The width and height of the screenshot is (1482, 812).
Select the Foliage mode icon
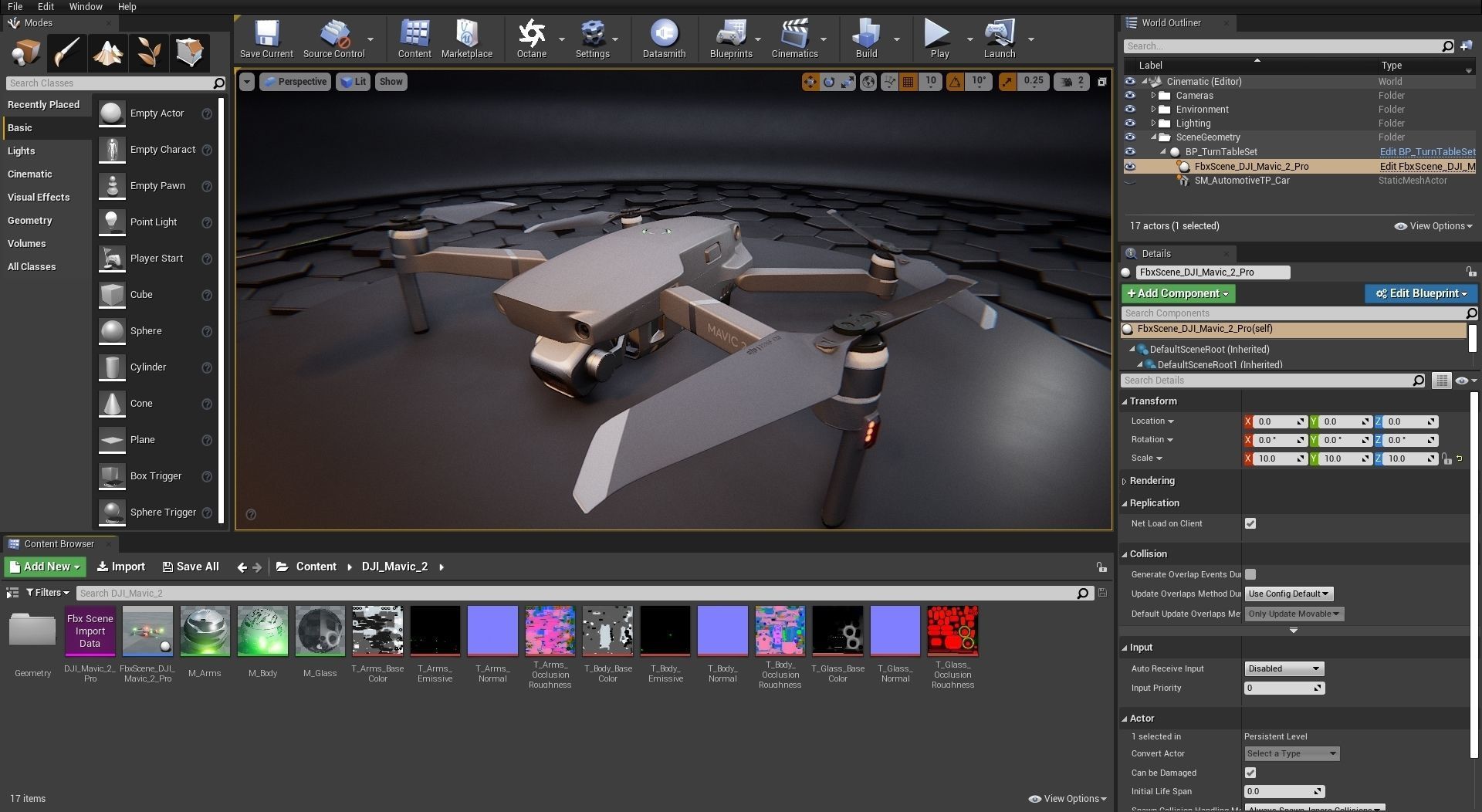pyautogui.click(x=148, y=52)
